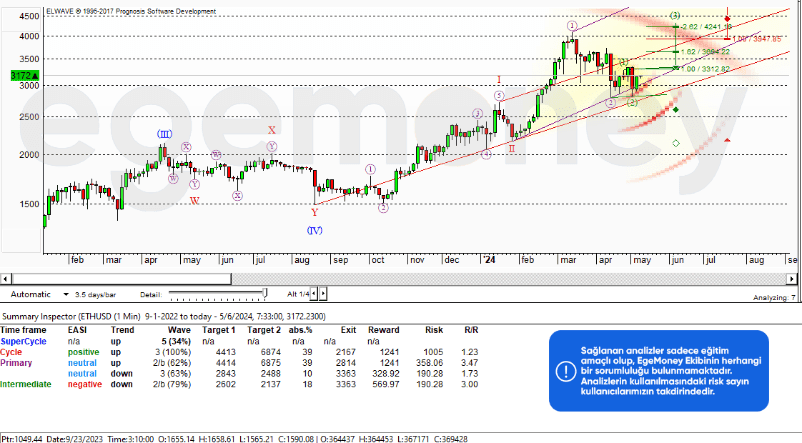
Task: Click the hollow green diamond marker
Action: pos(676,144)
